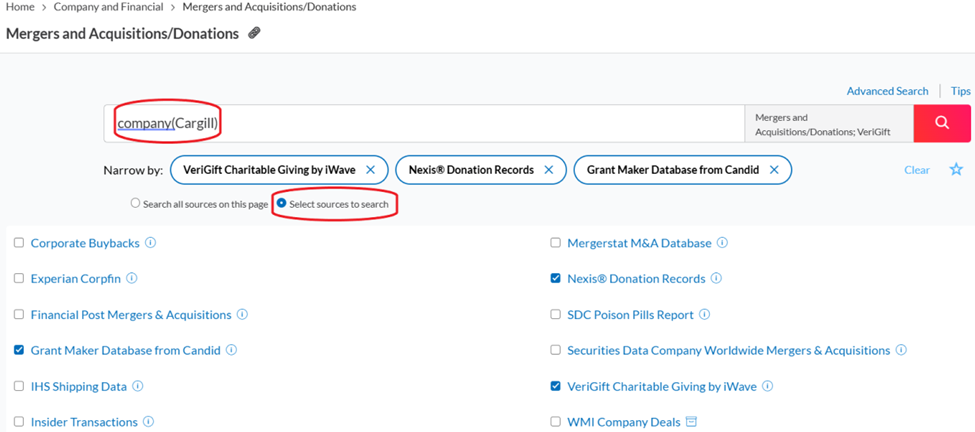The height and width of the screenshot is (432, 975).
Task: Check the WMI Company Deals checkbox
Action: click(x=555, y=422)
